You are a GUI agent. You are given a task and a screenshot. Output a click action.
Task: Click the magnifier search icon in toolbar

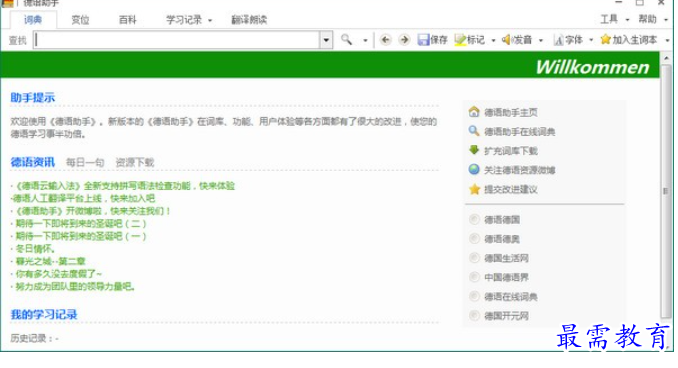click(346, 40)
